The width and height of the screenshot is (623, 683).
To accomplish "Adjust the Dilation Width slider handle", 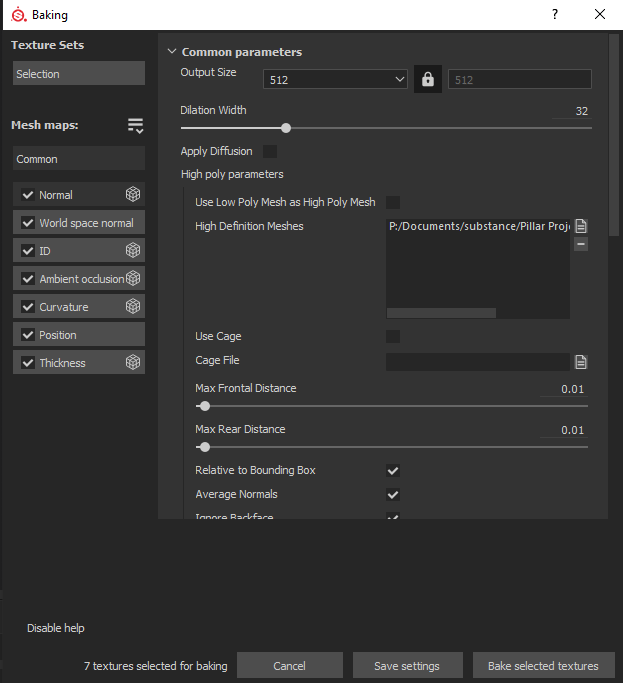I will 286,128.
